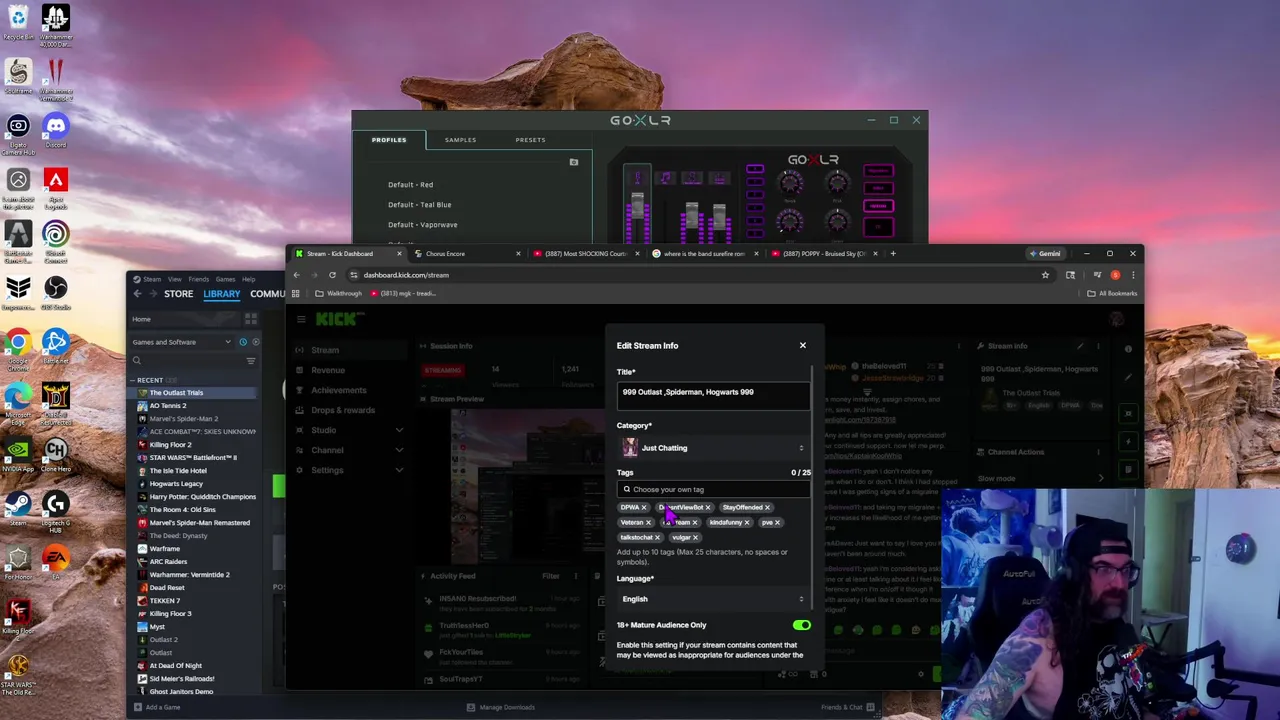Click Add a Game in Steam
This screenshot has width=1280, height=720.
point(158,707)
